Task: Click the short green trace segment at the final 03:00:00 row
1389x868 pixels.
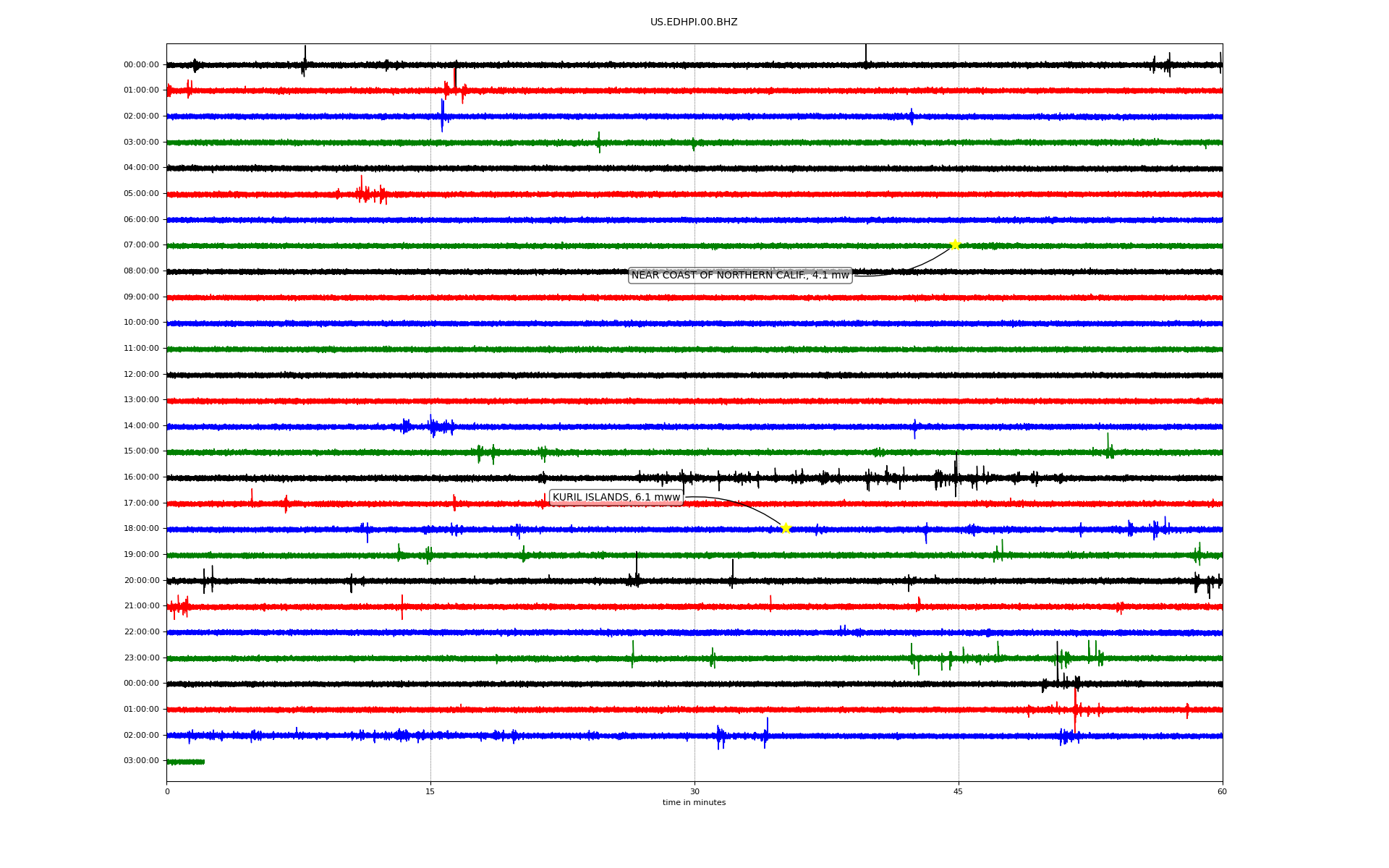Action: click(186, 762)
